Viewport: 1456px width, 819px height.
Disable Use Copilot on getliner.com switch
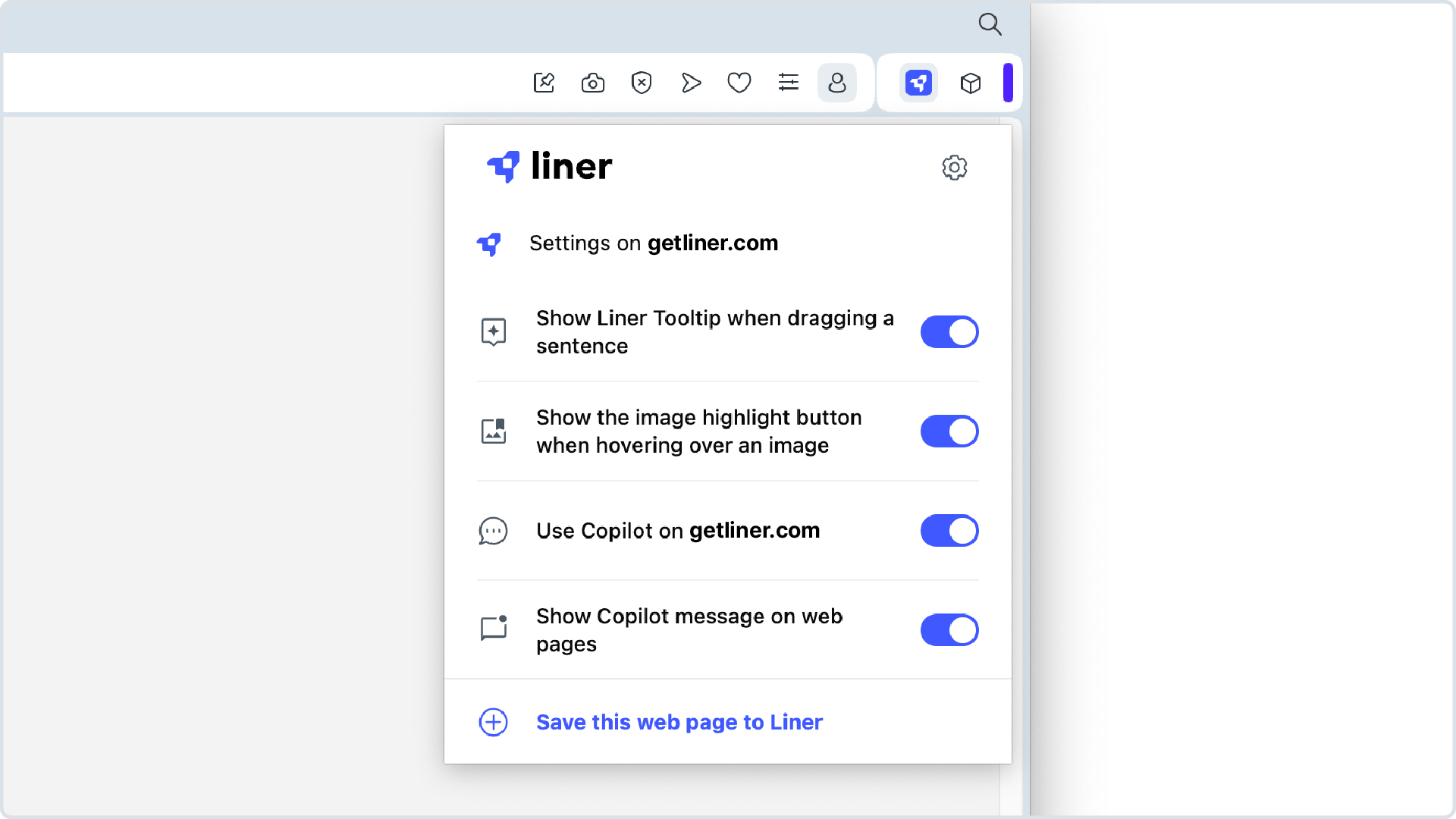(x=949, y=531)
